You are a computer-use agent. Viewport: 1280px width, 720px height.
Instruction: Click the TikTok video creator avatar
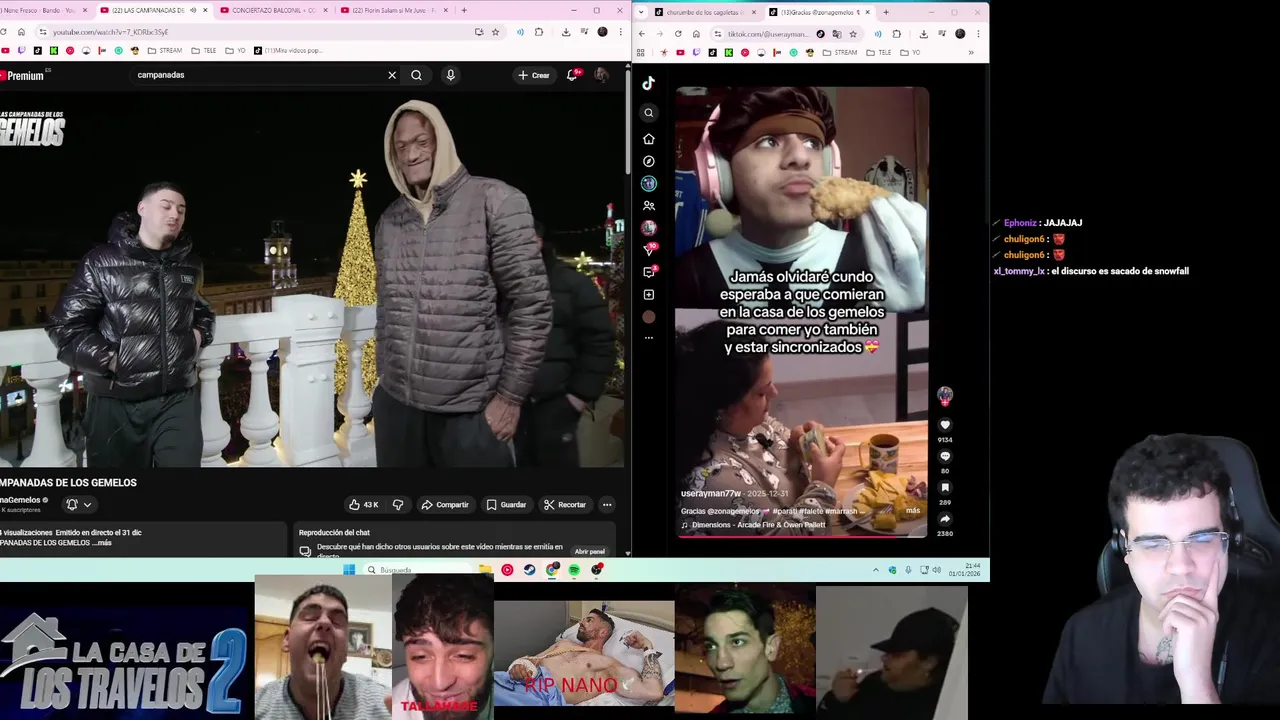945,396
